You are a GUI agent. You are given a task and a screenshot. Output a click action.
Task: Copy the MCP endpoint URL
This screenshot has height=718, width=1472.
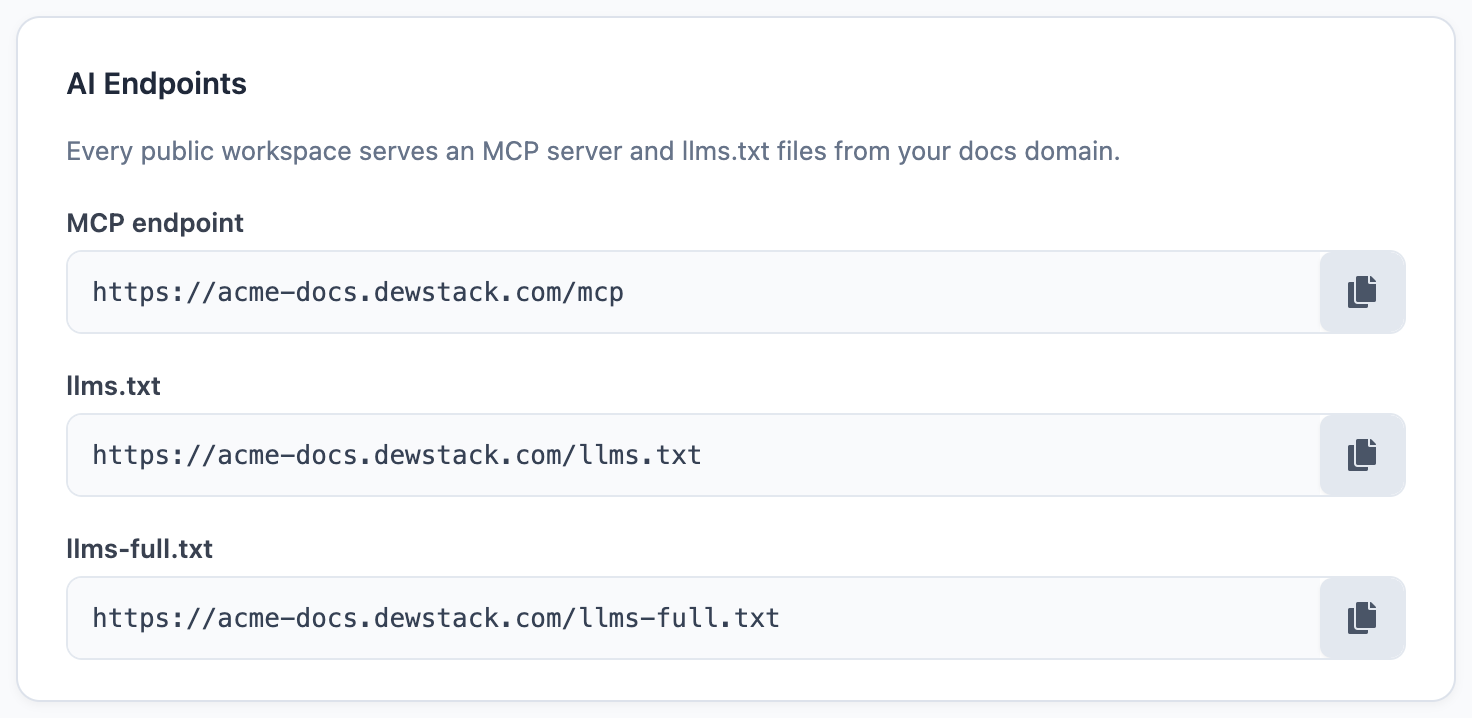(1362, 292)
